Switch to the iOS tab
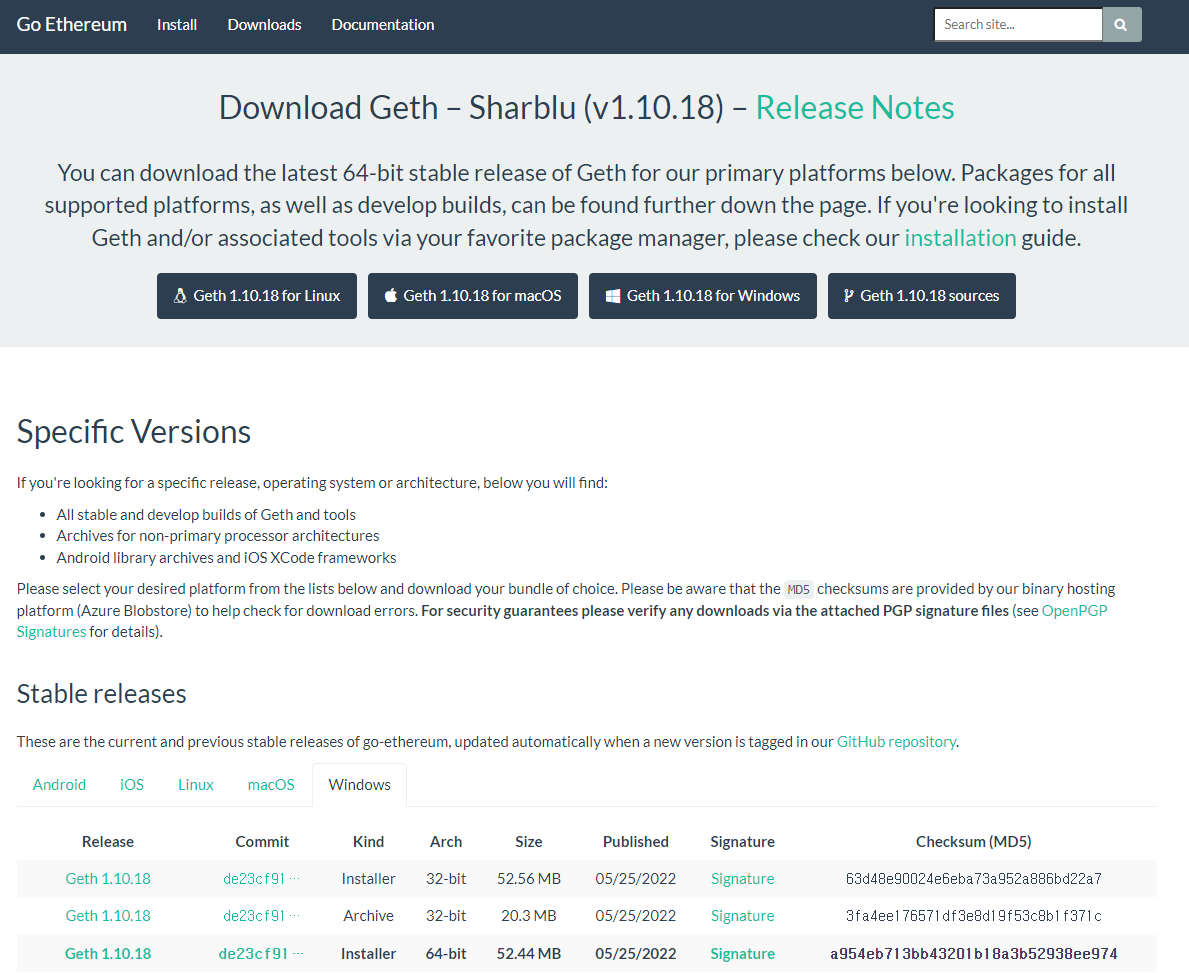Screen dimensions: 1189x973 click(x=132, y=785)
